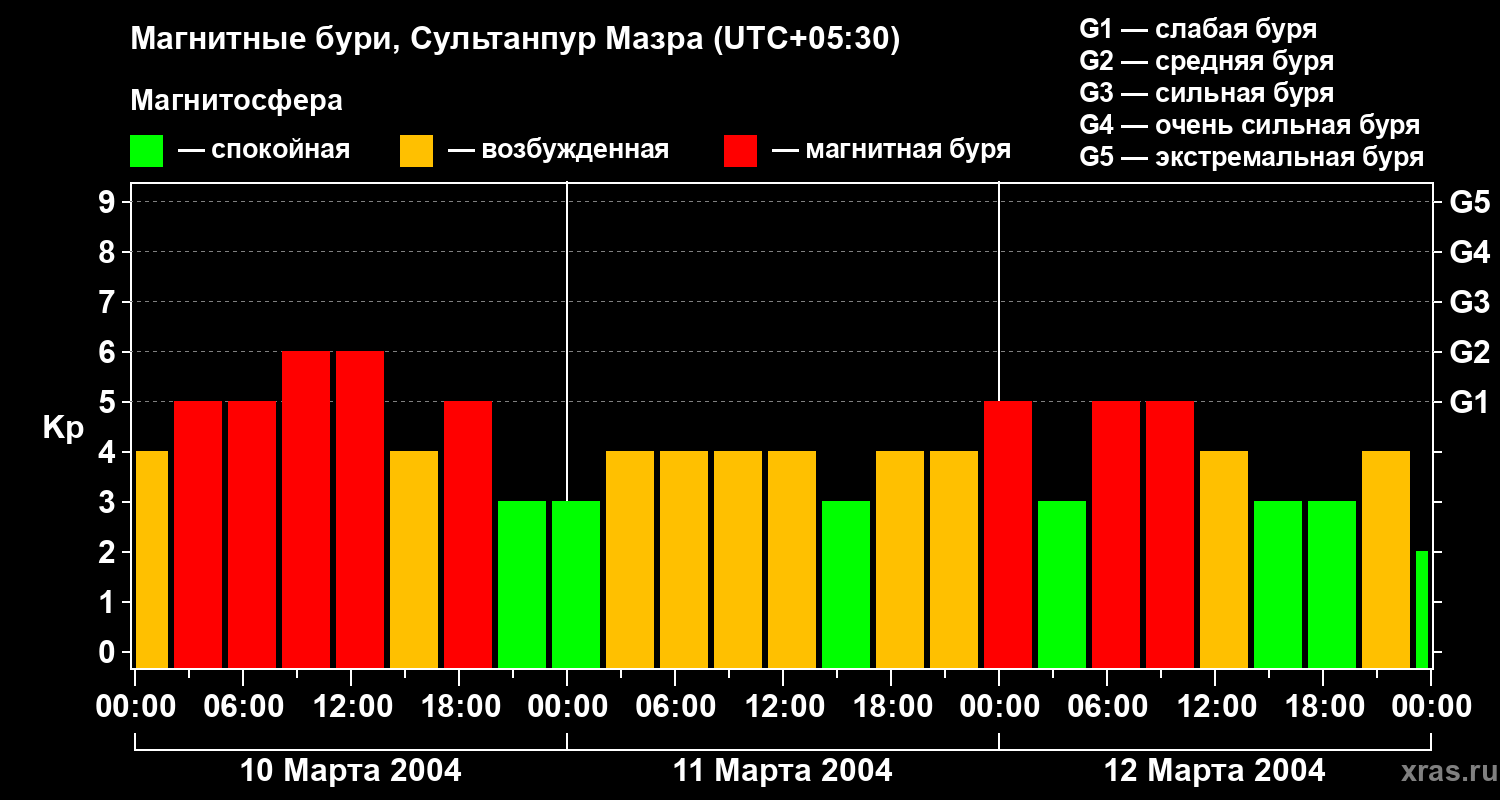Click the yellow 06:00–09:00 bar on 11 March
The image size is (1500, 800).
pyautogui.click(x=684, y=559)
